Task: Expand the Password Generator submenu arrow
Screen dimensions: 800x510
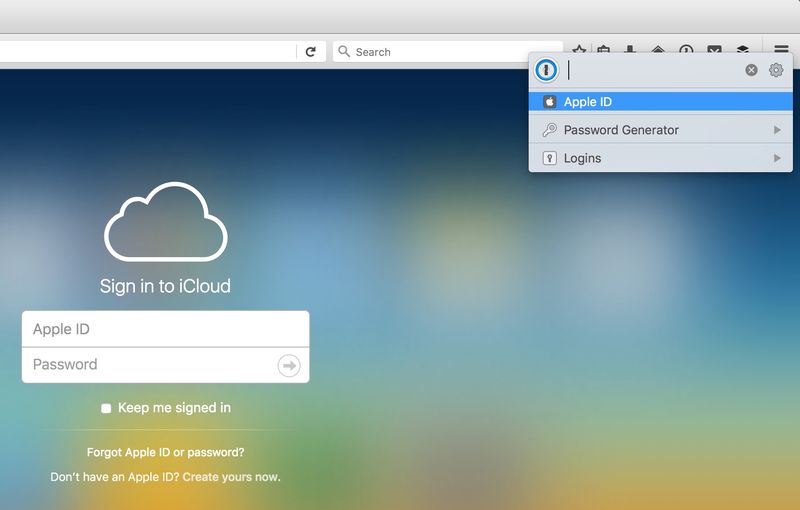Action: (x=777, y=130)
